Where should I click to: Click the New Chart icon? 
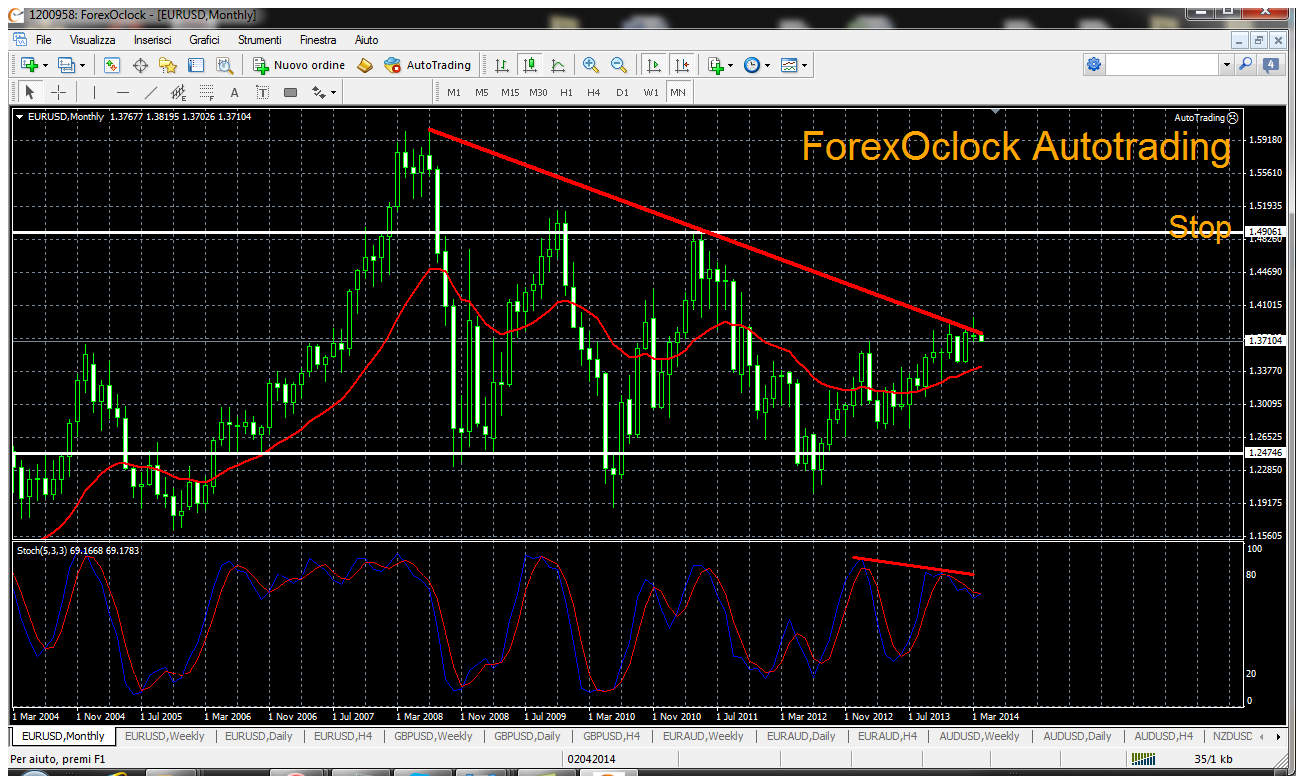pyautogui.click(x=29, y=65)
